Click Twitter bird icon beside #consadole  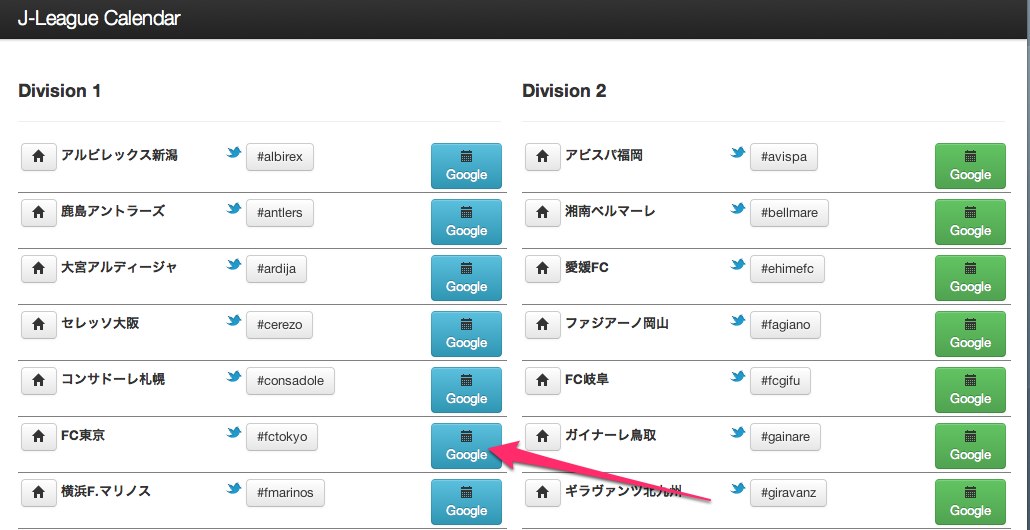[x=234, y=376]
